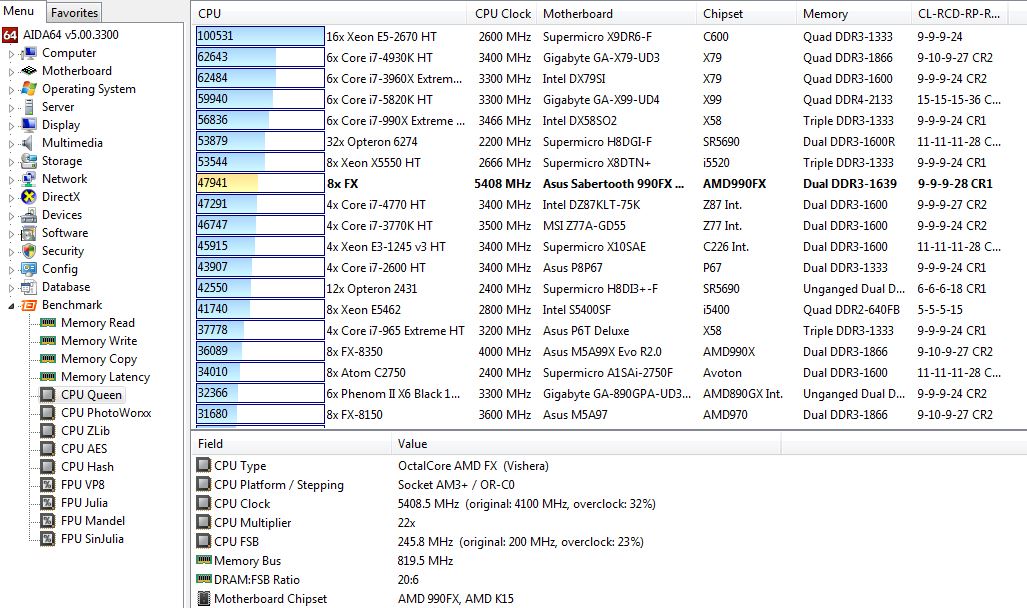
Task: Select the Config icon in tree
Action: point(29,269)
